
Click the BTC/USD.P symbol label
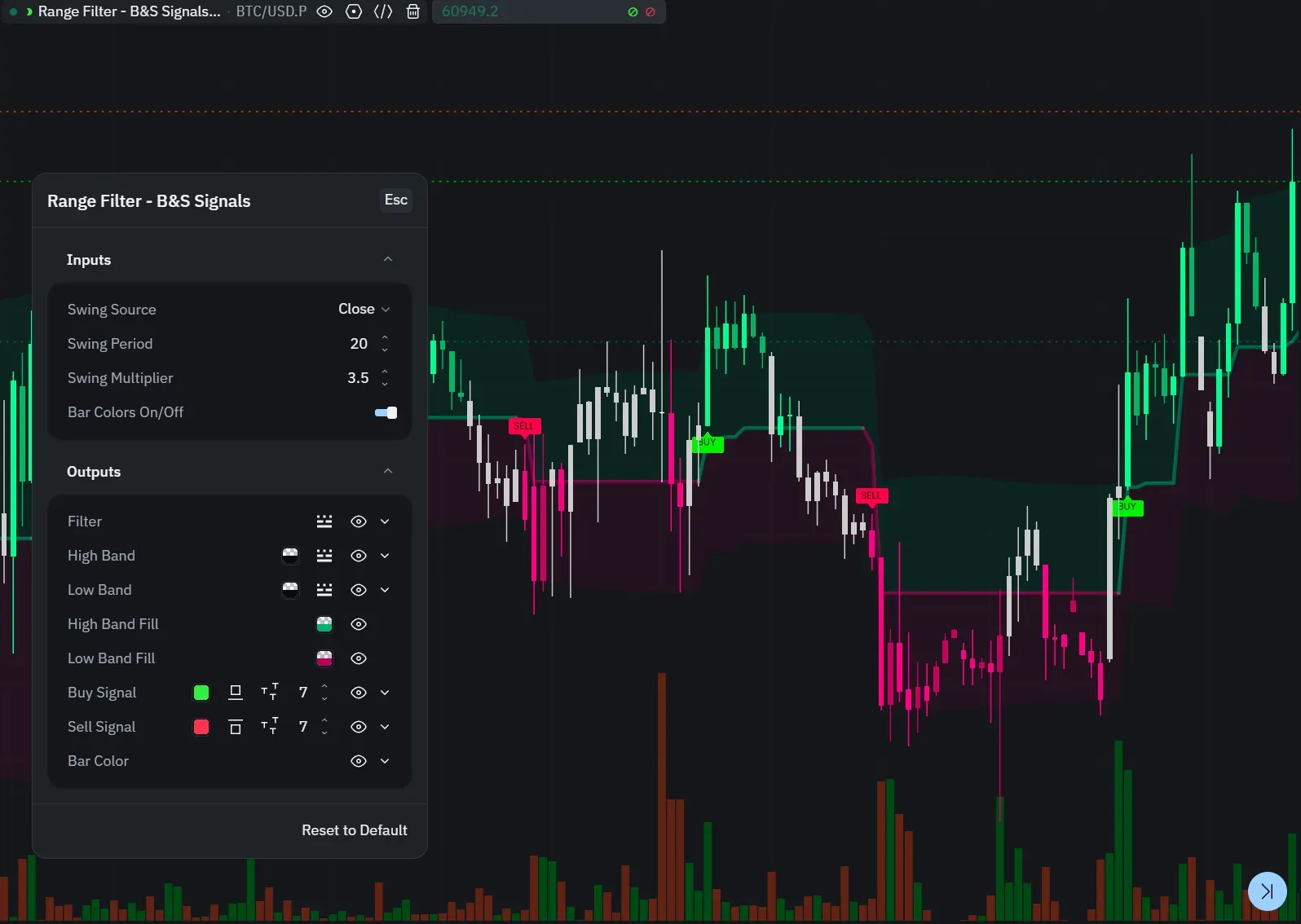[271, 11]
